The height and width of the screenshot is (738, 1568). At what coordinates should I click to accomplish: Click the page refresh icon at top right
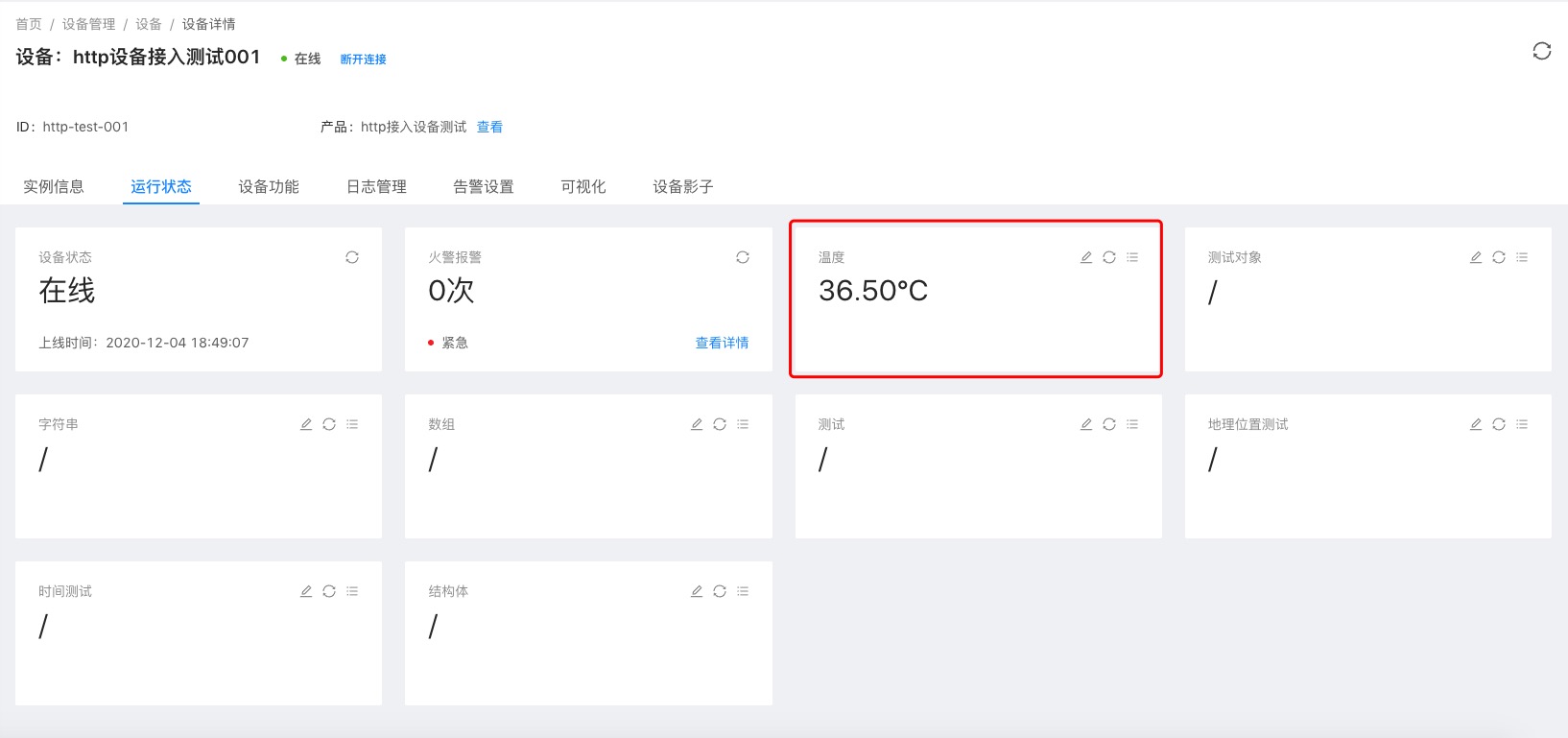click(1542, 51)
